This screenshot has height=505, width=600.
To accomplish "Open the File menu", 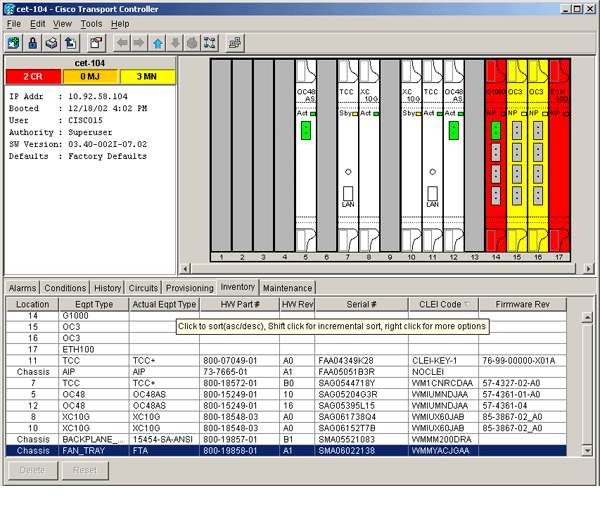I will (x=14, y=24).
